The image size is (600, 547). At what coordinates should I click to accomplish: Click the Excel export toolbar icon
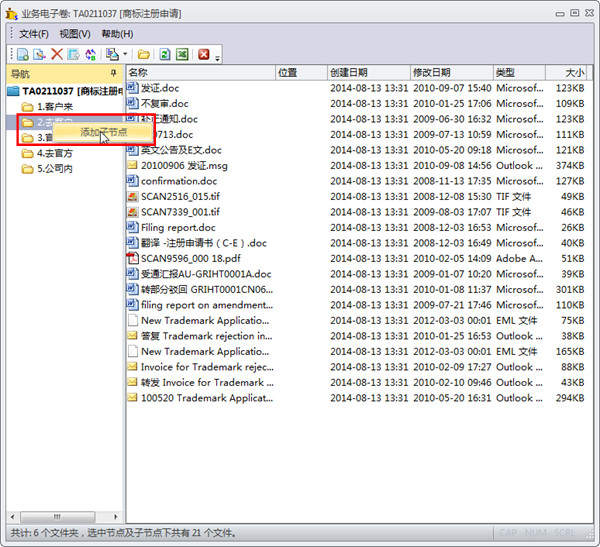(x=182, y=54)
